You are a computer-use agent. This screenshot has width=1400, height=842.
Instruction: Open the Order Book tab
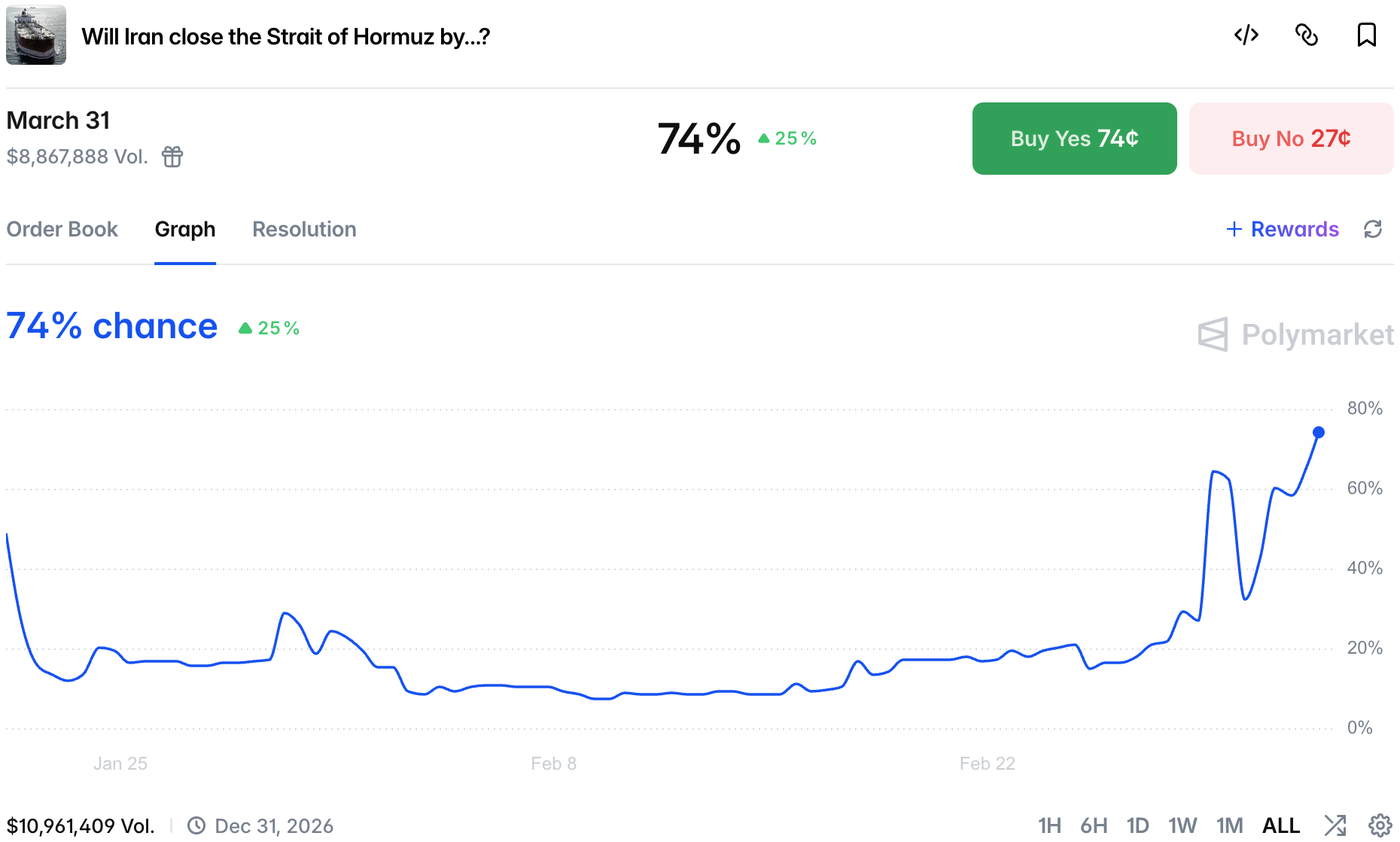(62, 229)
